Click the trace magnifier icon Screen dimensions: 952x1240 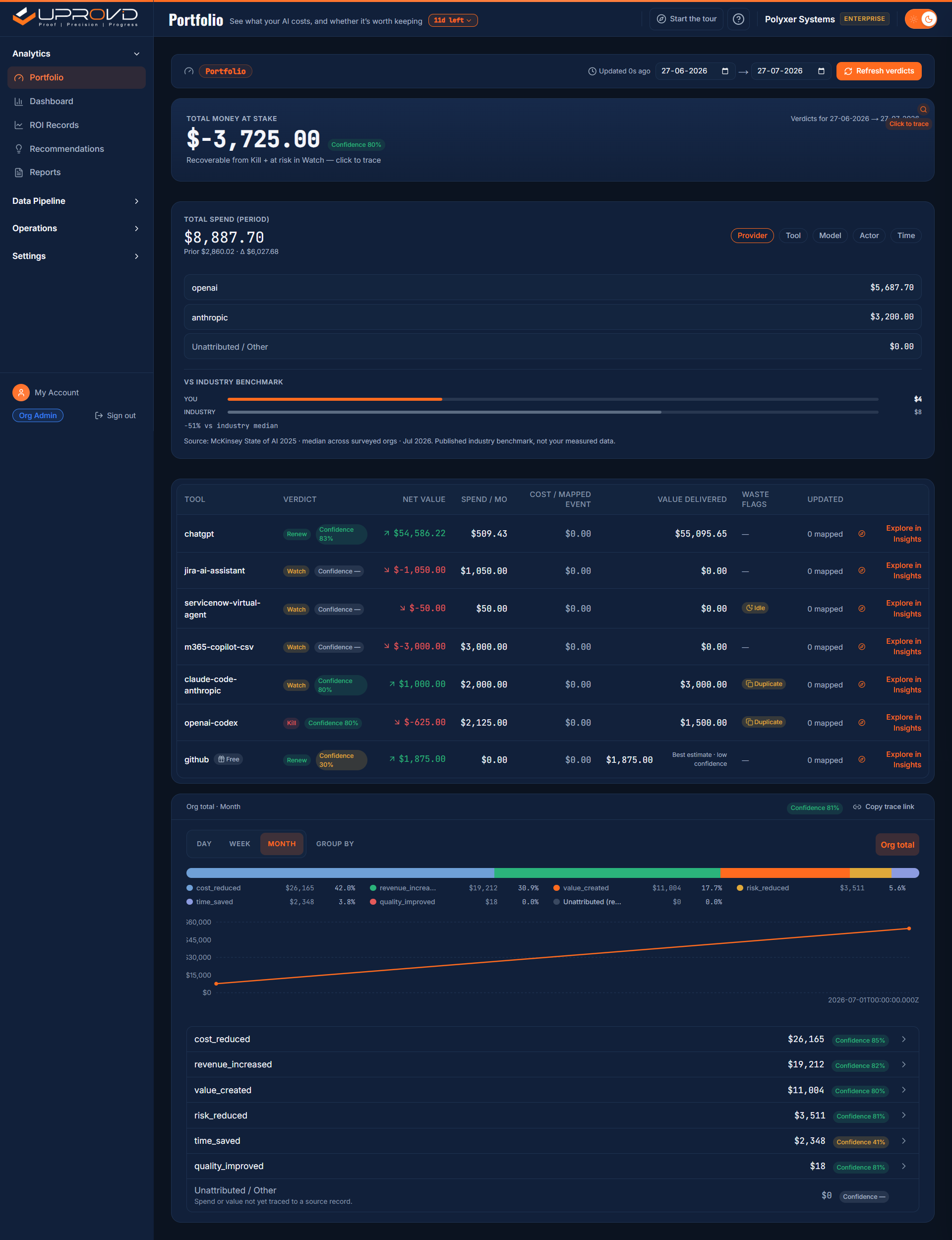point(923,110)
